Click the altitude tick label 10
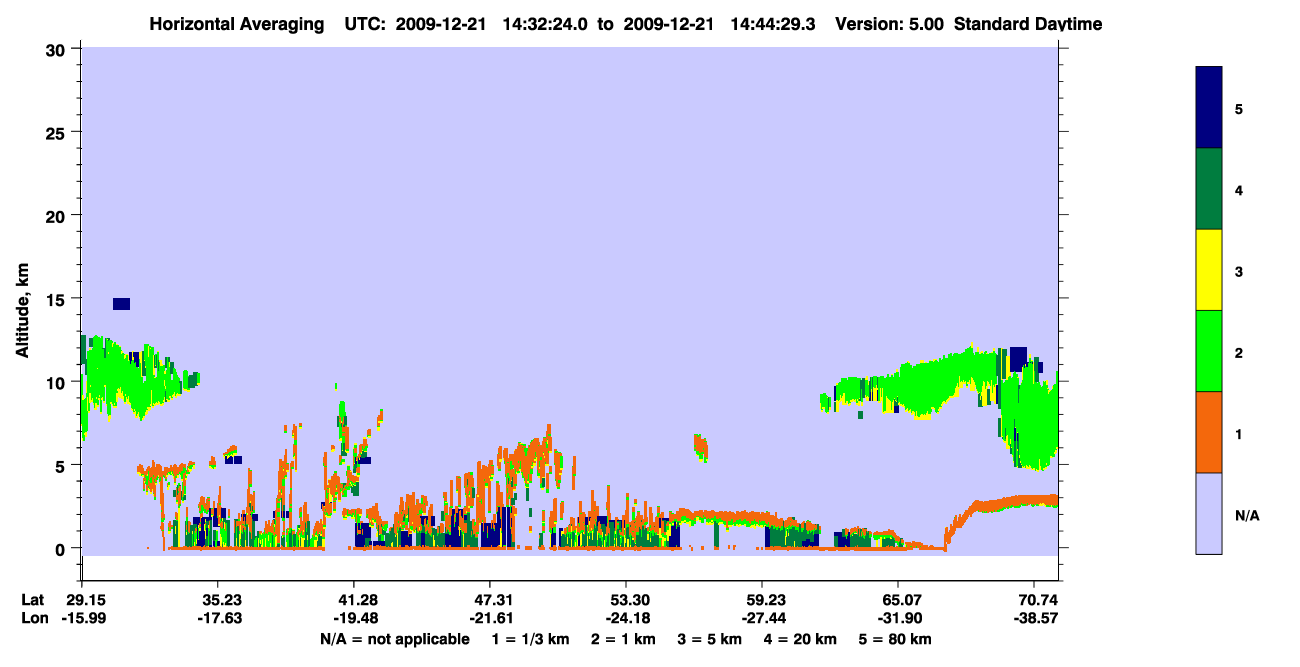This screenshot has width=1300, height=667. (x=58, y=382)
